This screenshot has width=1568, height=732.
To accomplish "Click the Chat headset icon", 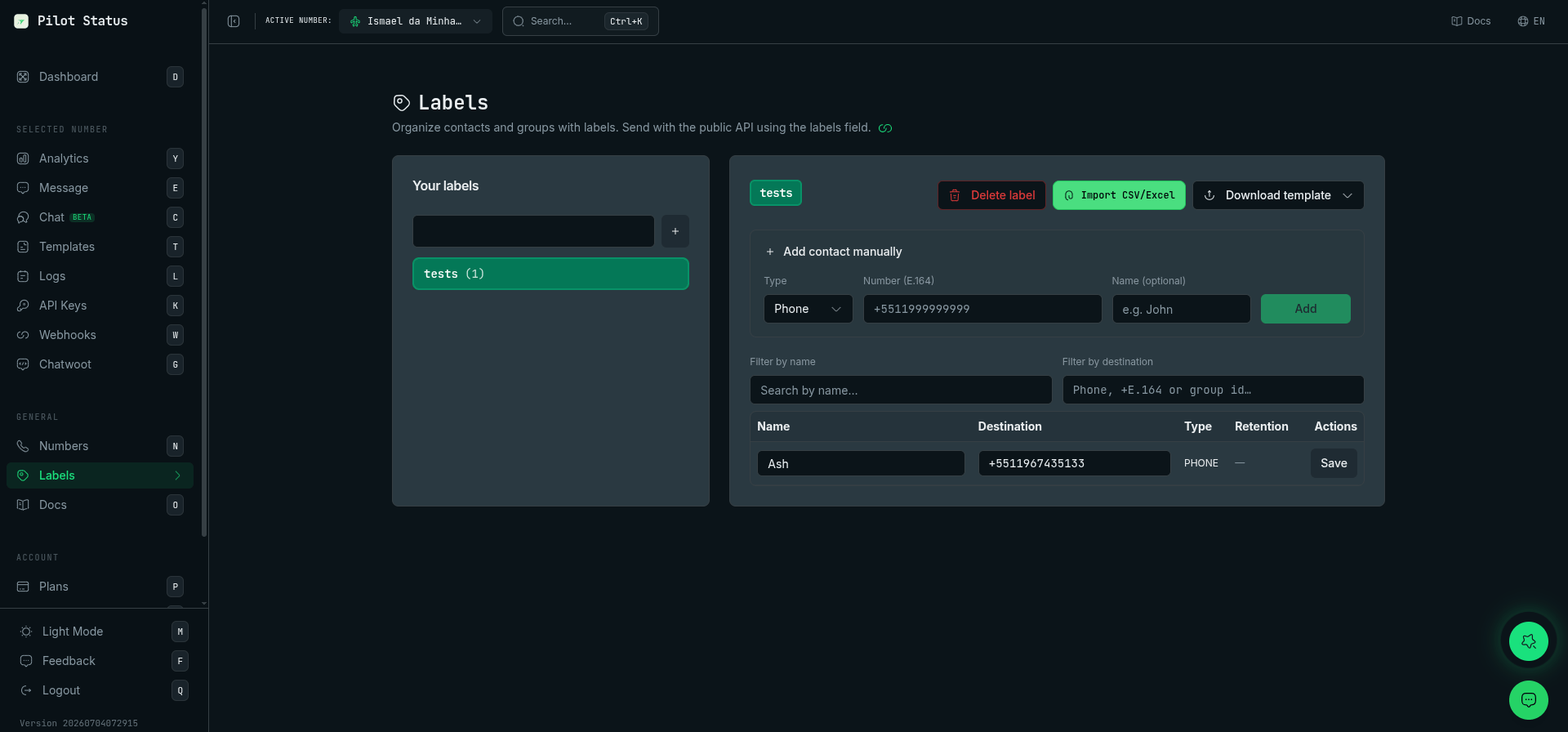I will point(23,217).
